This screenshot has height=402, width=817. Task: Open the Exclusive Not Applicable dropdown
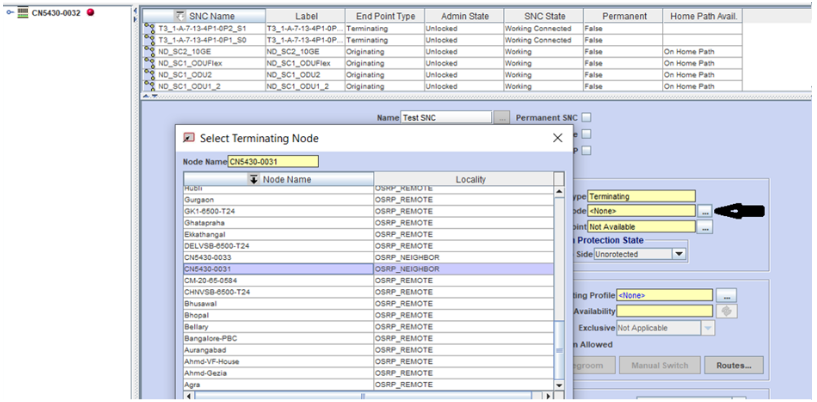708,328
